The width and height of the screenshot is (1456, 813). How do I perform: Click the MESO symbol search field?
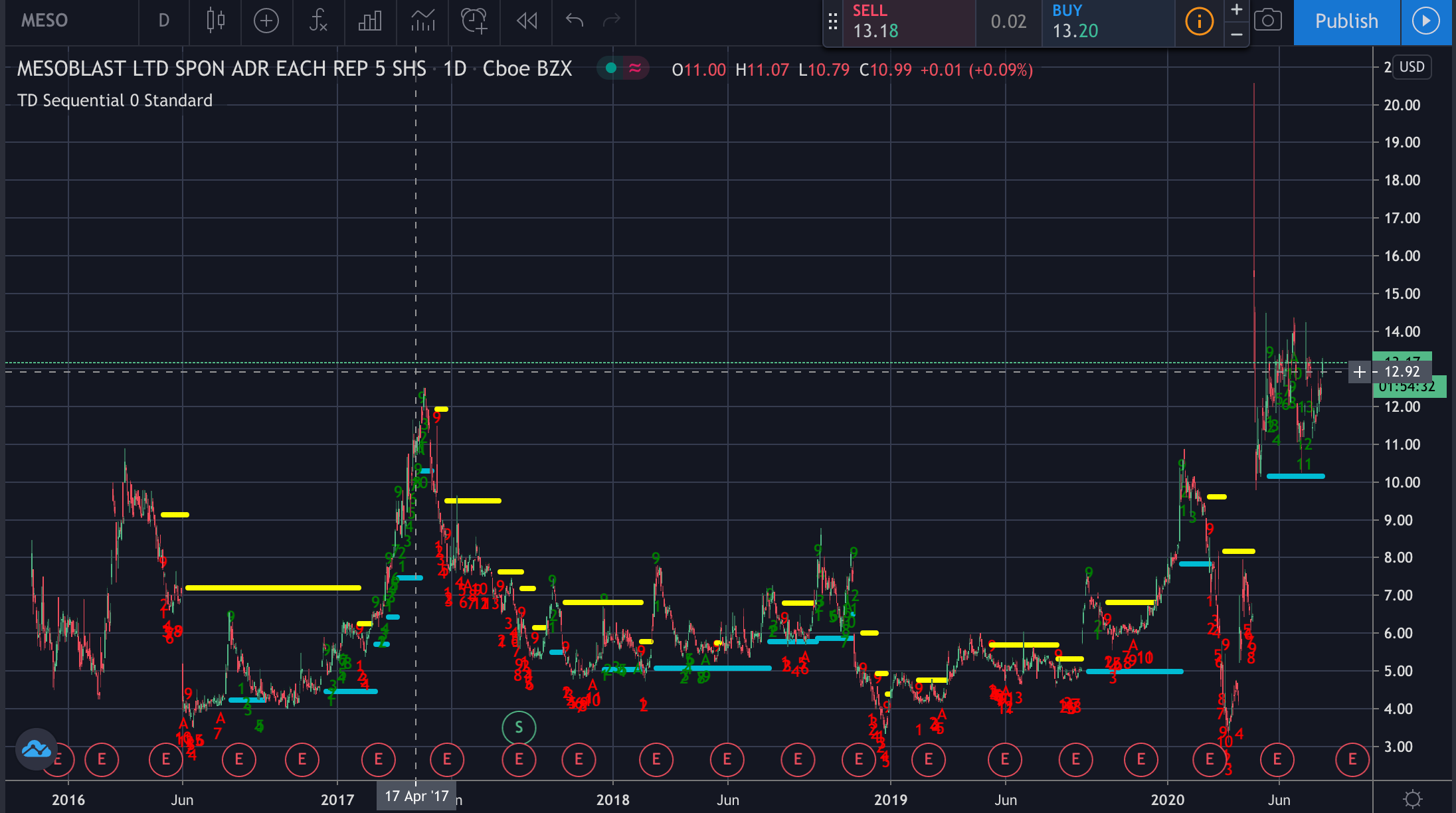click(45, 21)
